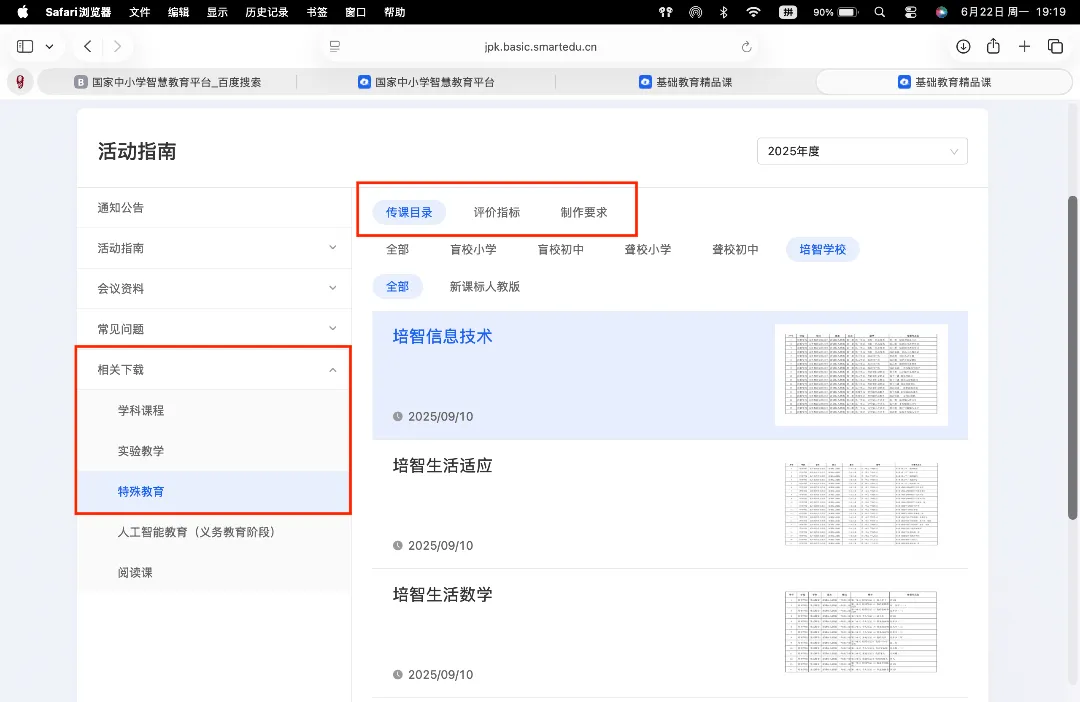Screen dimensions: 1080x702
Task: Open Spotlight search in the menu bar
Action: point(880,12)
